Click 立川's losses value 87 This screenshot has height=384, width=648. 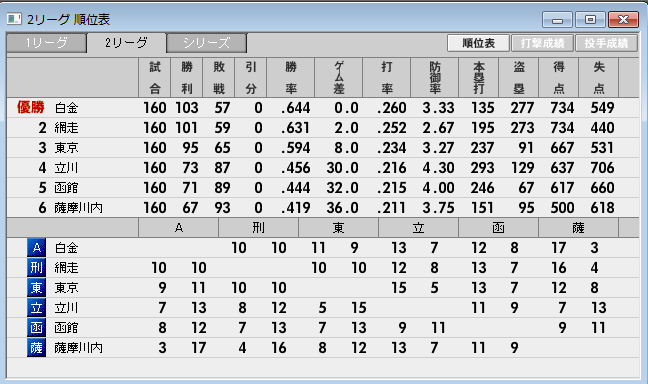[x=222, y=168]
